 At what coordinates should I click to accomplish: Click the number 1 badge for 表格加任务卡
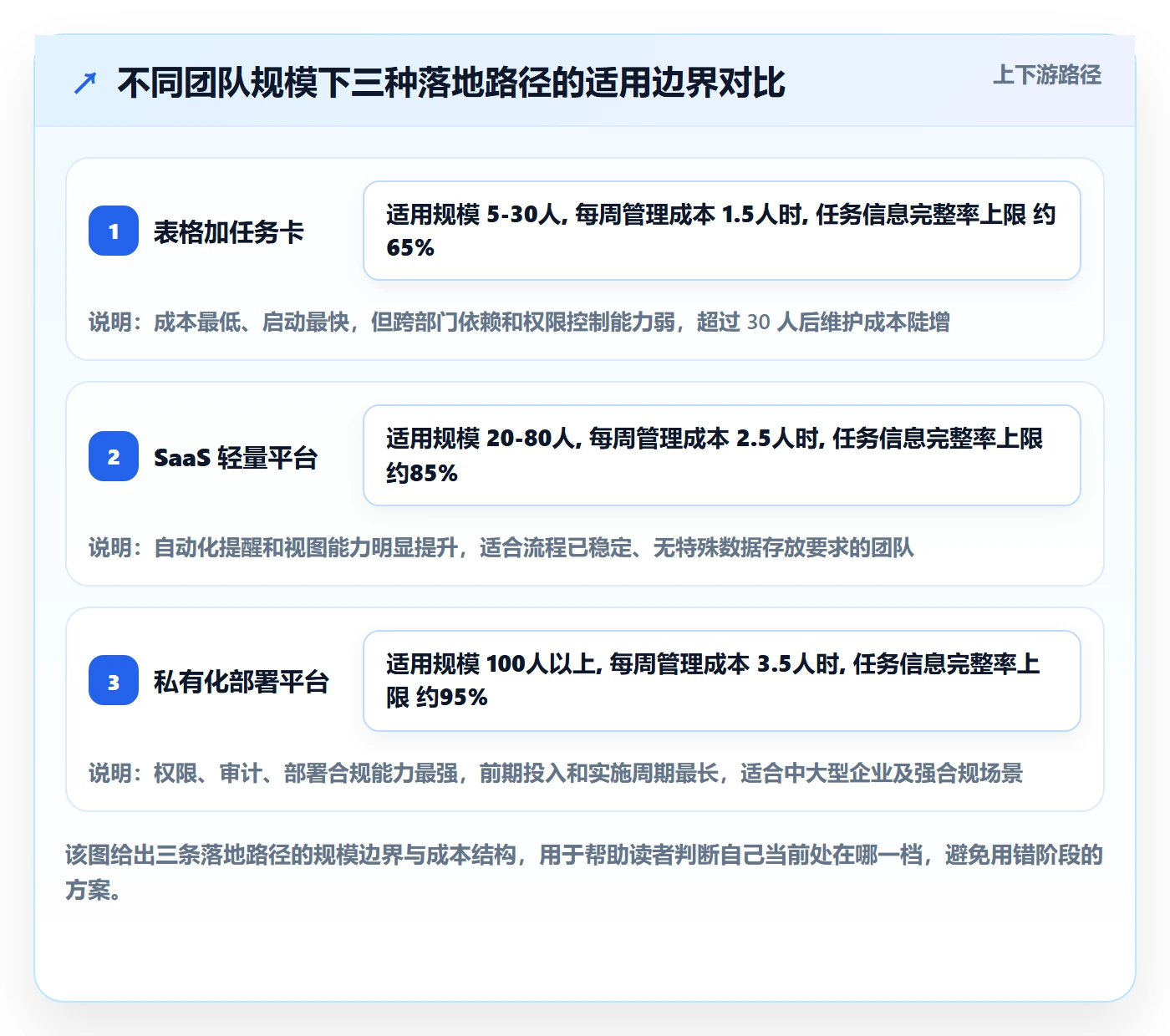[x=114, y=231]
